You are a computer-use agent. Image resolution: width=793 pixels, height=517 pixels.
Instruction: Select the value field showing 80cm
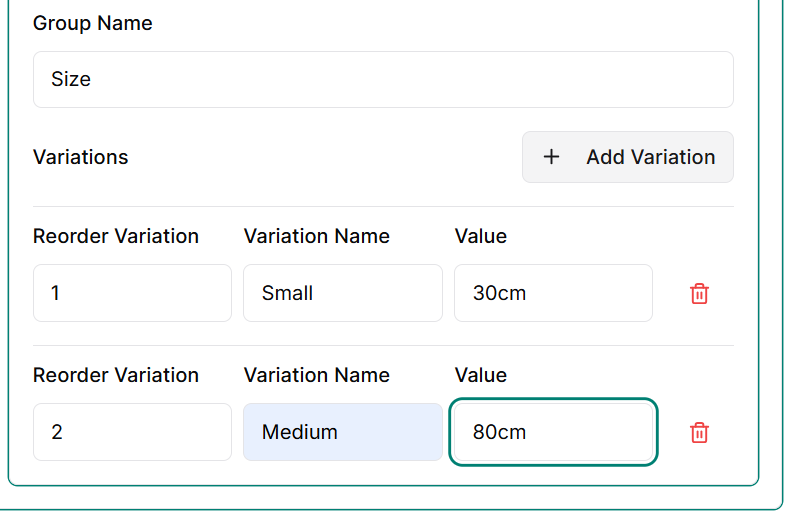pyautogui.click(x=553, y=432)
